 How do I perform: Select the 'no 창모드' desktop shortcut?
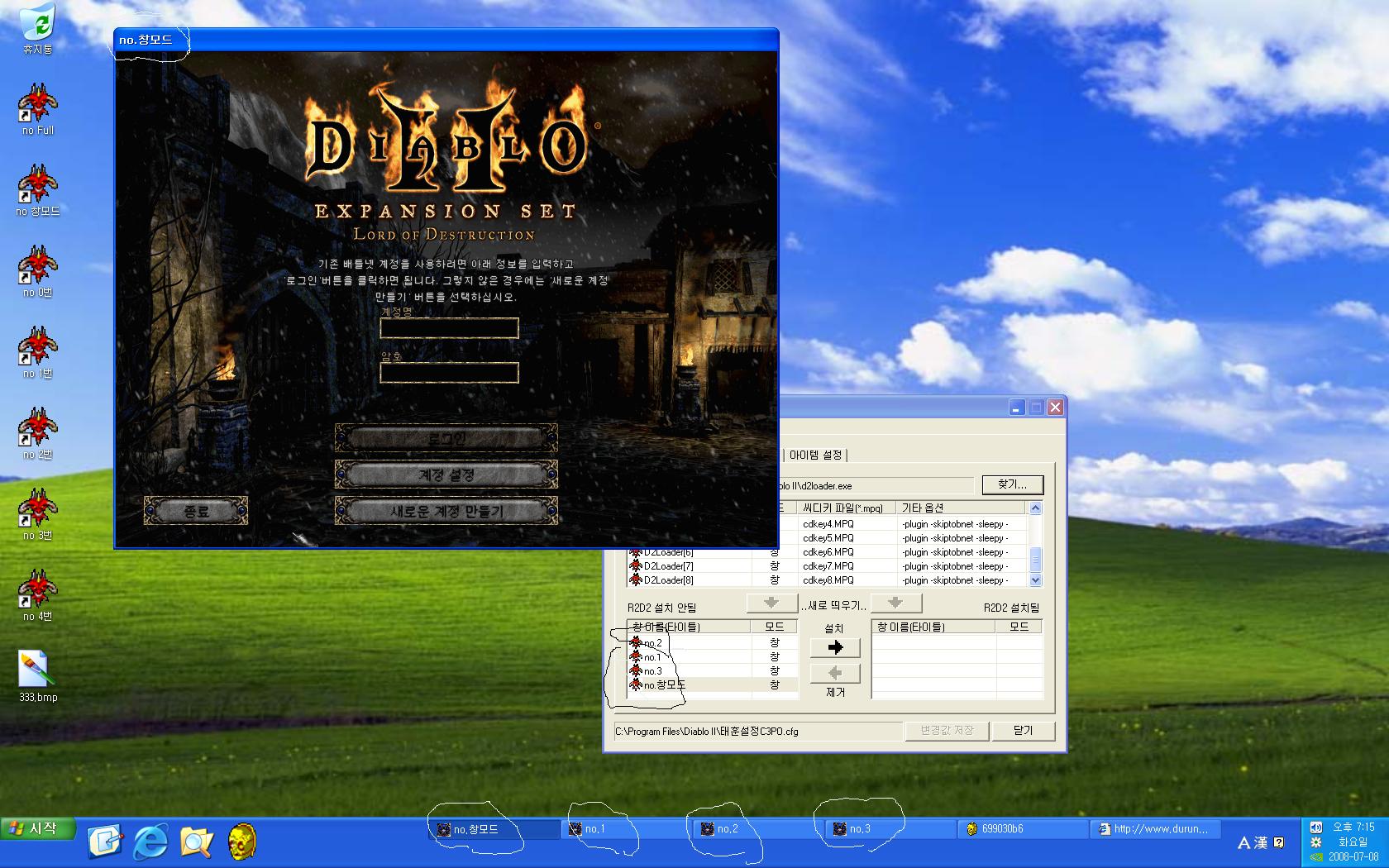(37, 190)
